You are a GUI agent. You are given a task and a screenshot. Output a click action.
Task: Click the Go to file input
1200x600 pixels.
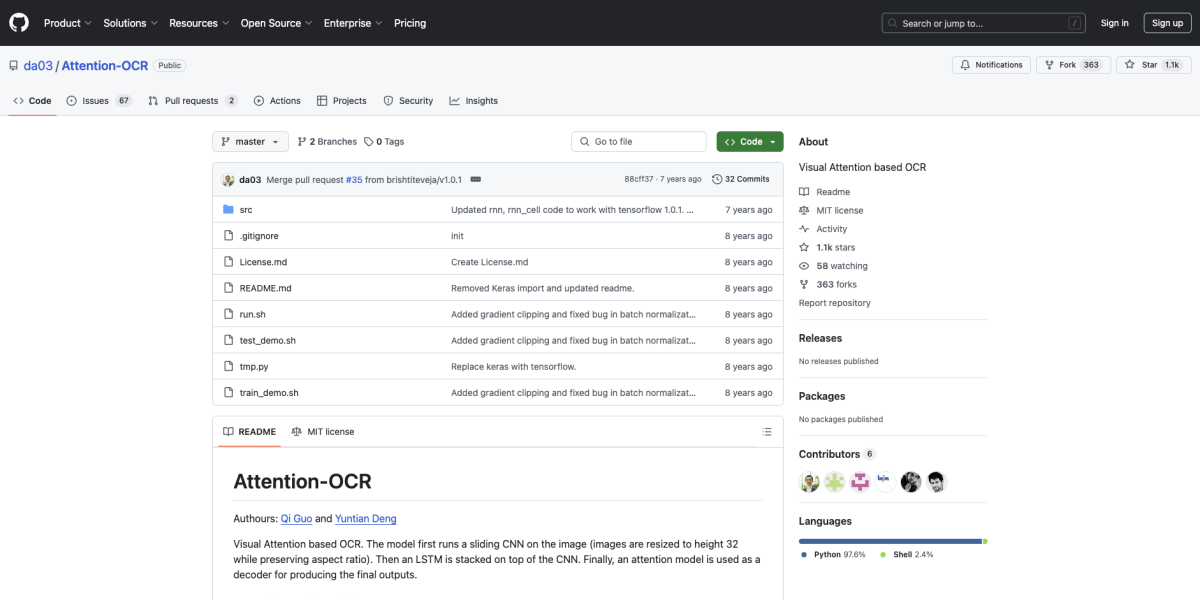(640, 142)
